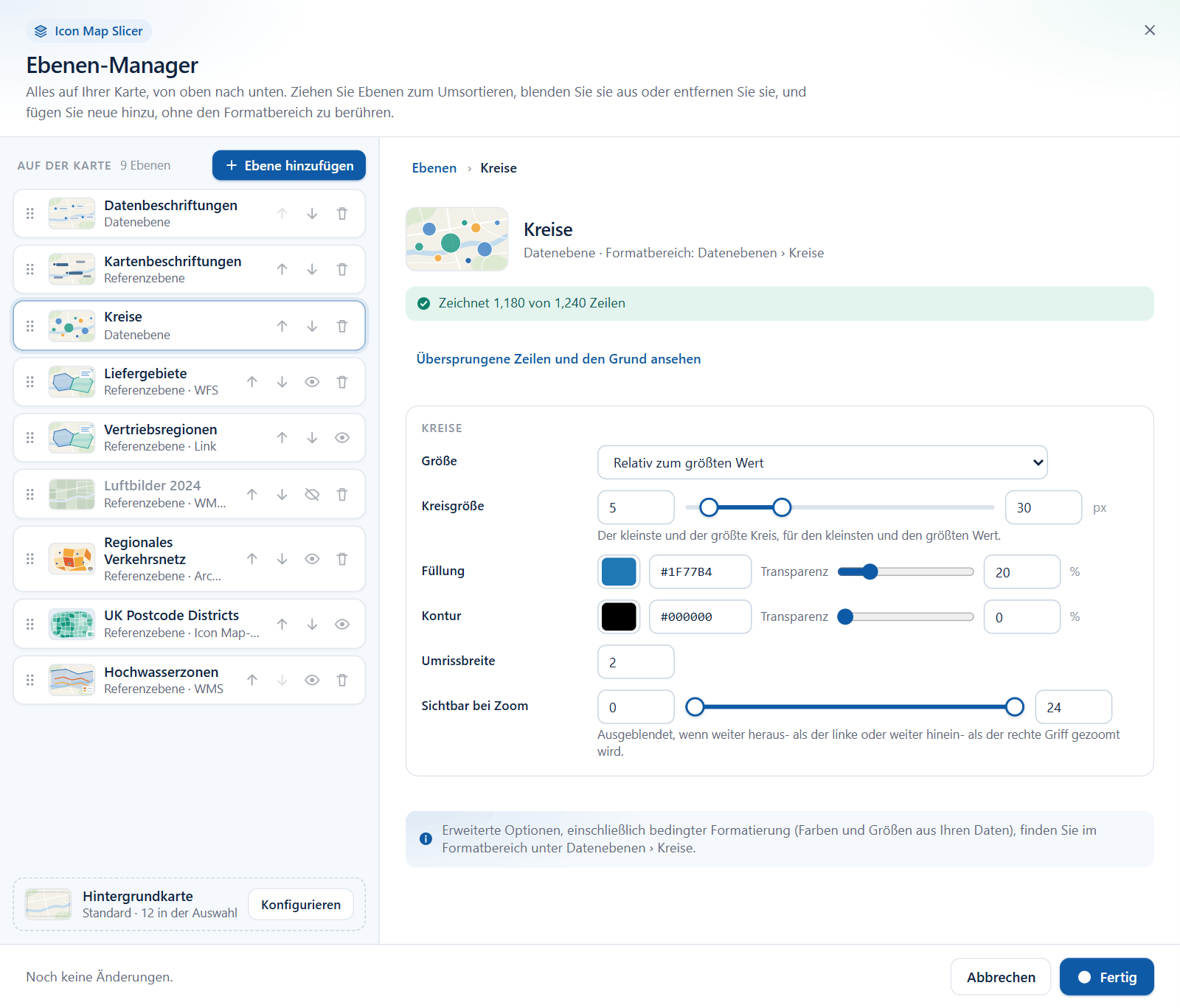Click Ebene hinzufügen button
Screen dimensions: 1180x1008
289,165
